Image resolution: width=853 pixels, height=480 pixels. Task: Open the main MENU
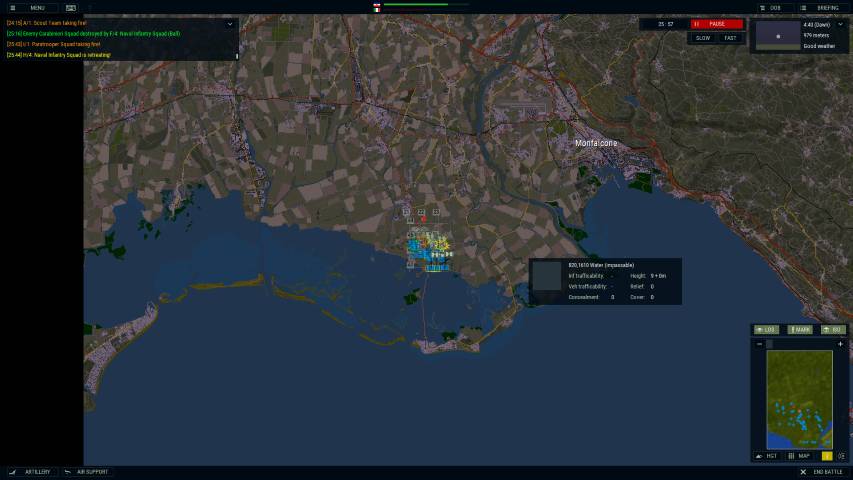[28, 7]
